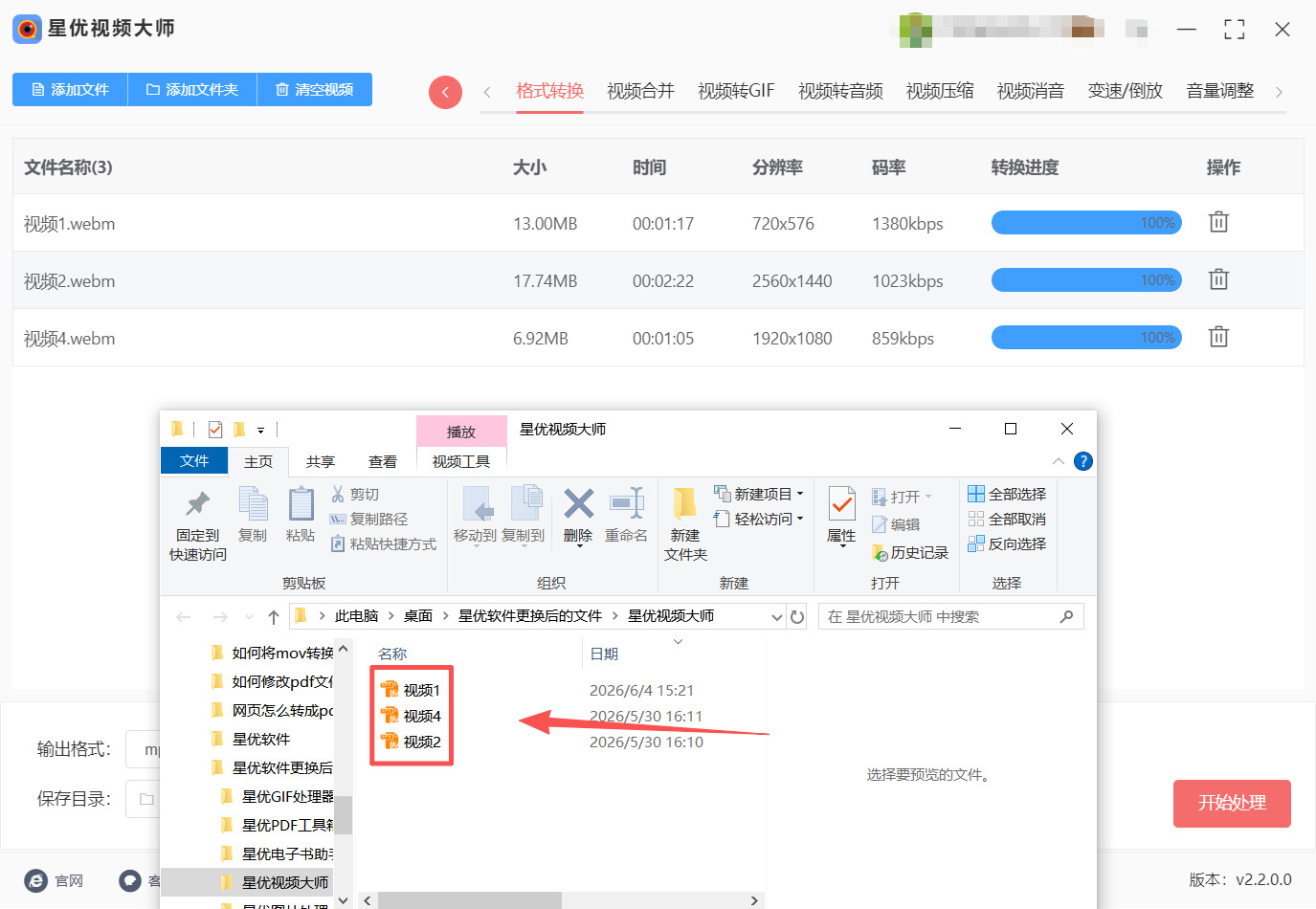Show next feature tabs with right chevron
The height and width of the screenshot is (909, 1316).
[x=1279, y=92]
